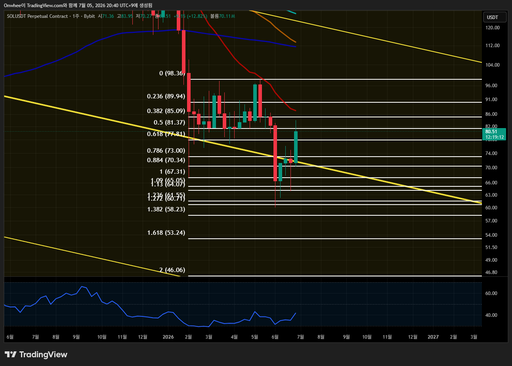Click 40.00 on the RSI pane axis
Viewport: 512px width, 366px height.
pos(491,315)
